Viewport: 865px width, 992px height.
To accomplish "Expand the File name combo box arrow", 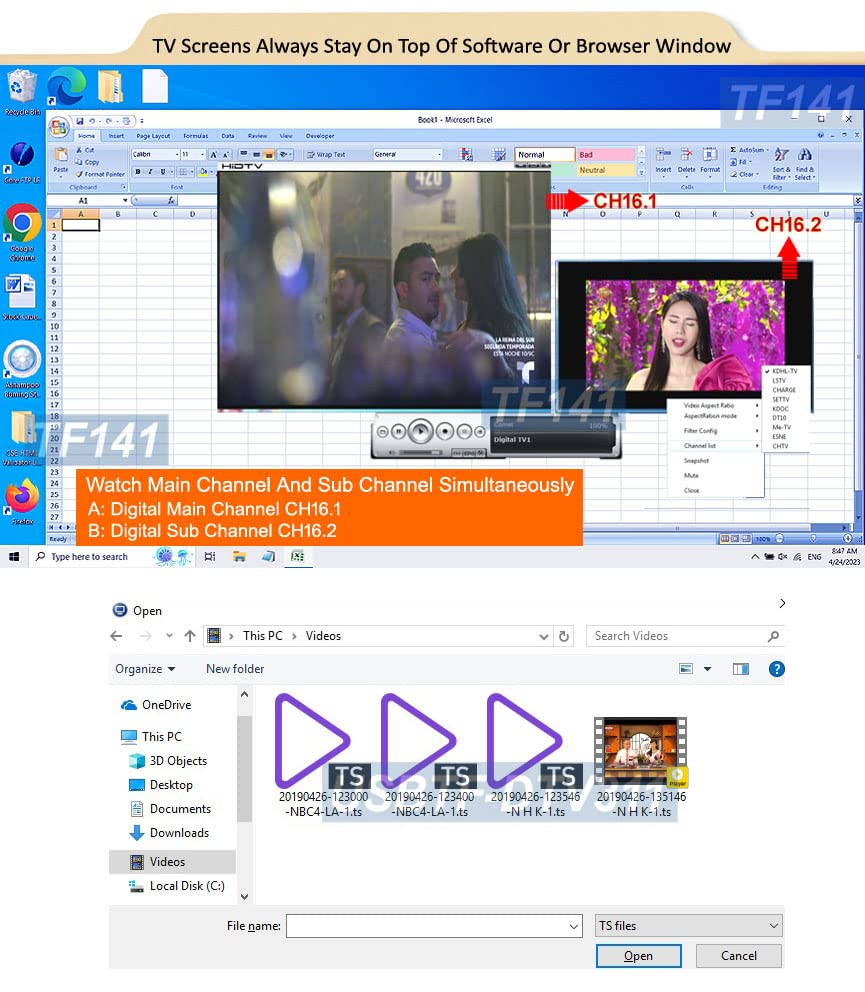I will point(573,926).
